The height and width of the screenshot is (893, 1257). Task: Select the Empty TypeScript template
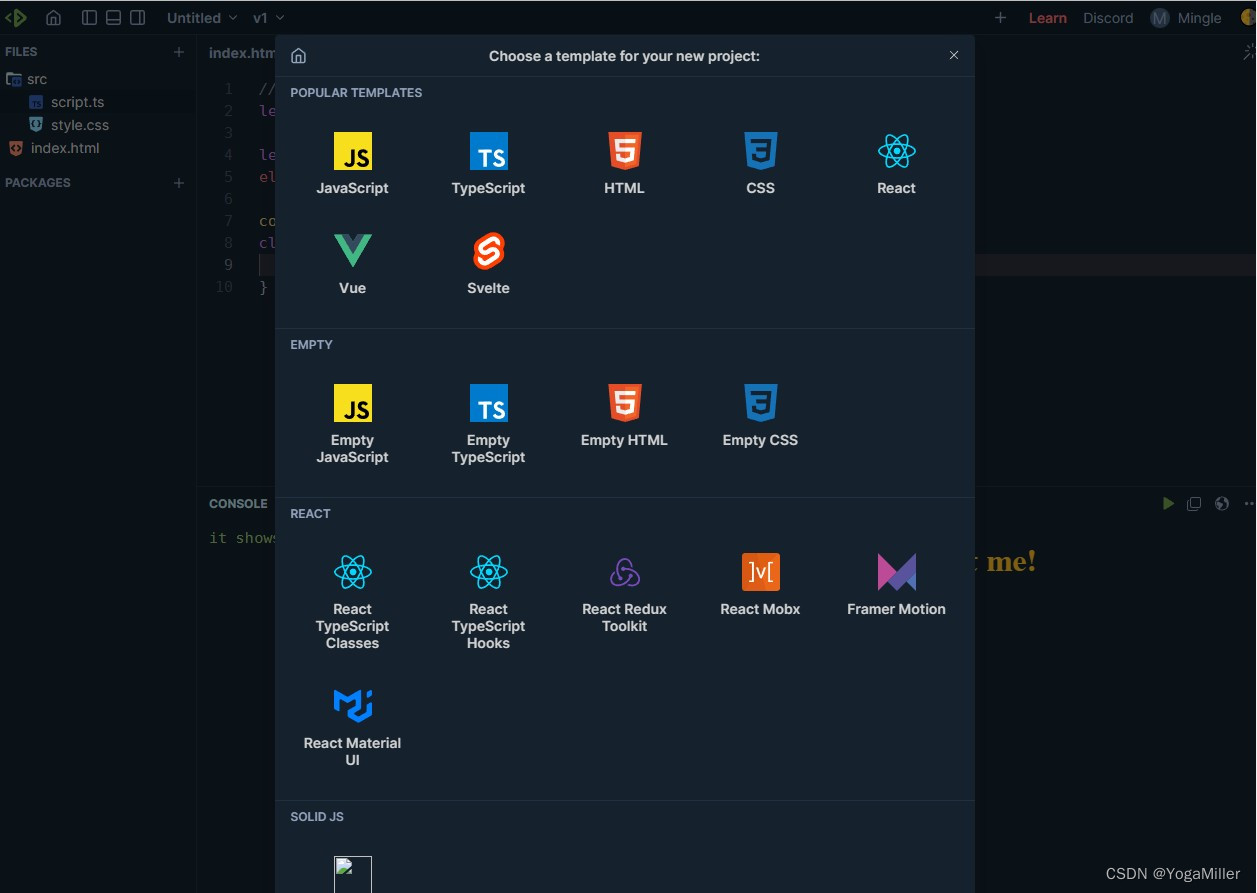tap(488, 424)
